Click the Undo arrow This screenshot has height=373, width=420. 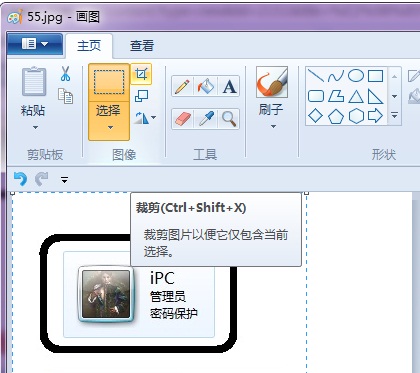click(x=20, y=179)
